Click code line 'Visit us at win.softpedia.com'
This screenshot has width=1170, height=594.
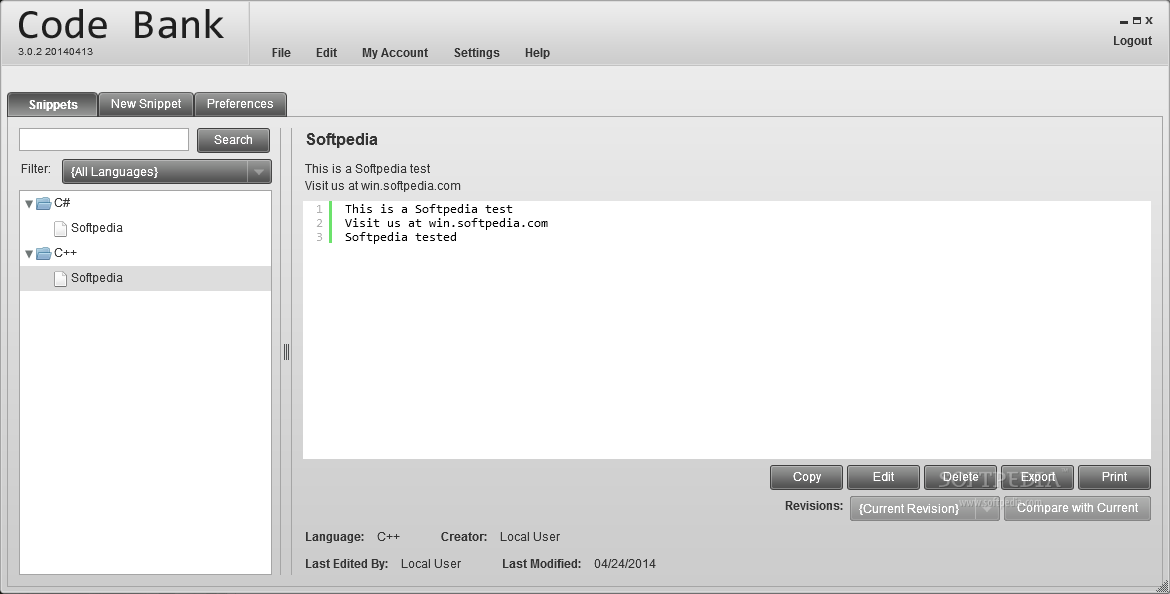coord(446,223)
